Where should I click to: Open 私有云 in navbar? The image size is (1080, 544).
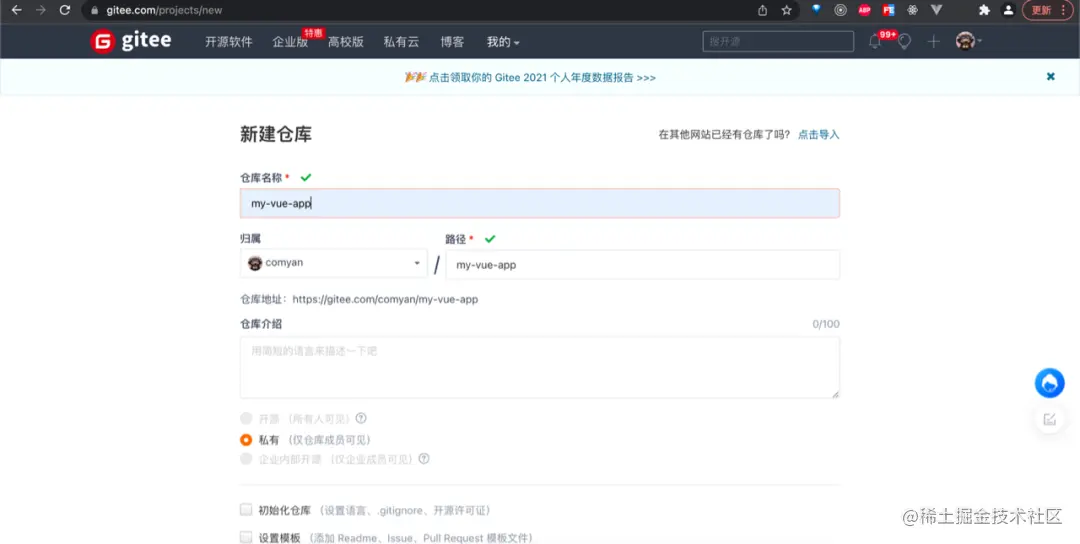point(402,42)
